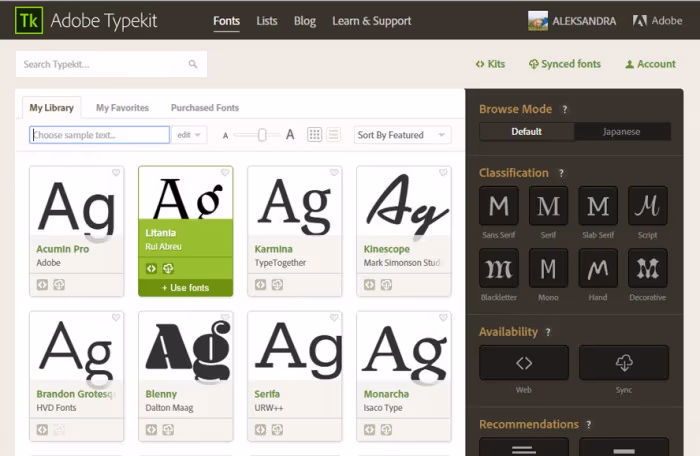Click web icon on Litania card
Image resolution: width=700 pixels, height=456 pixels.
(x=151, y=268)
